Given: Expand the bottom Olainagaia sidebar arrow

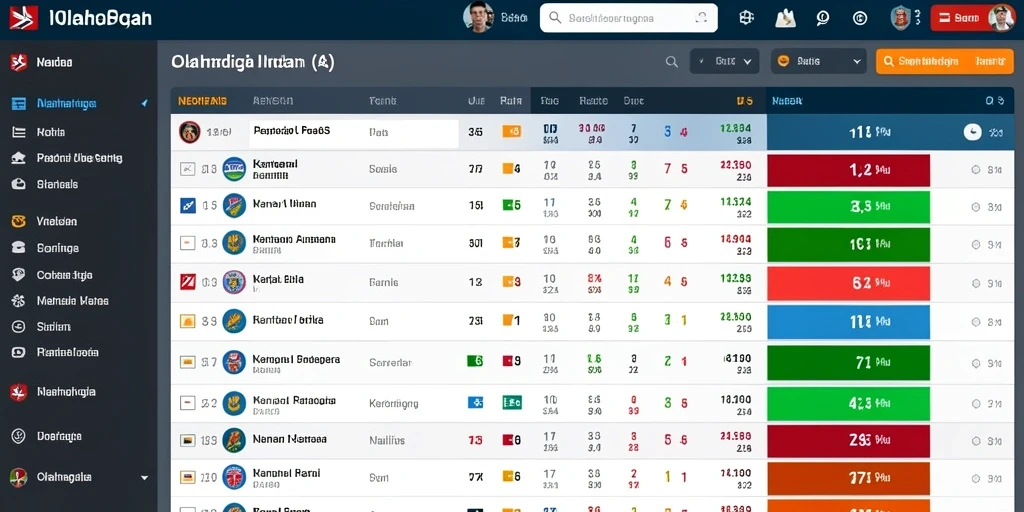Looking at the screenshot, I should coord(144,477).
